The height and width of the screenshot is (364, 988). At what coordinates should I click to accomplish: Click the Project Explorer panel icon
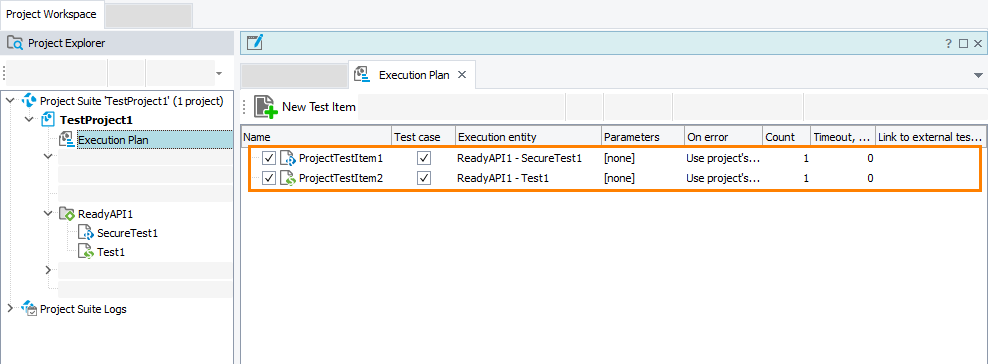14,43
